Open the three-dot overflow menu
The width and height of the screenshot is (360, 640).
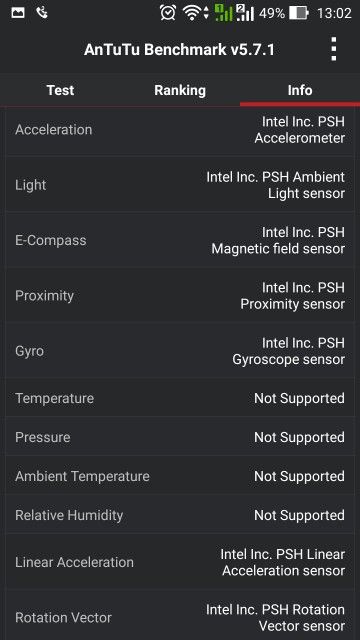tap(333, 49)
